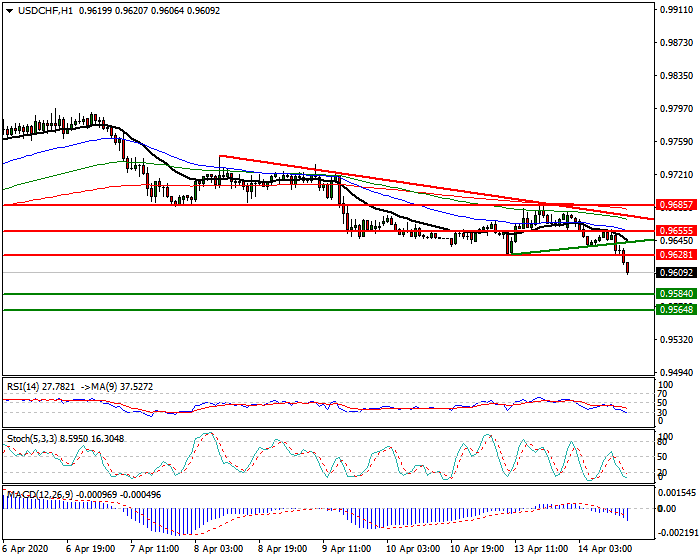
Task: Click the green 0.95840 support price label
Action: pyautogui.click(x=676, y=294)
